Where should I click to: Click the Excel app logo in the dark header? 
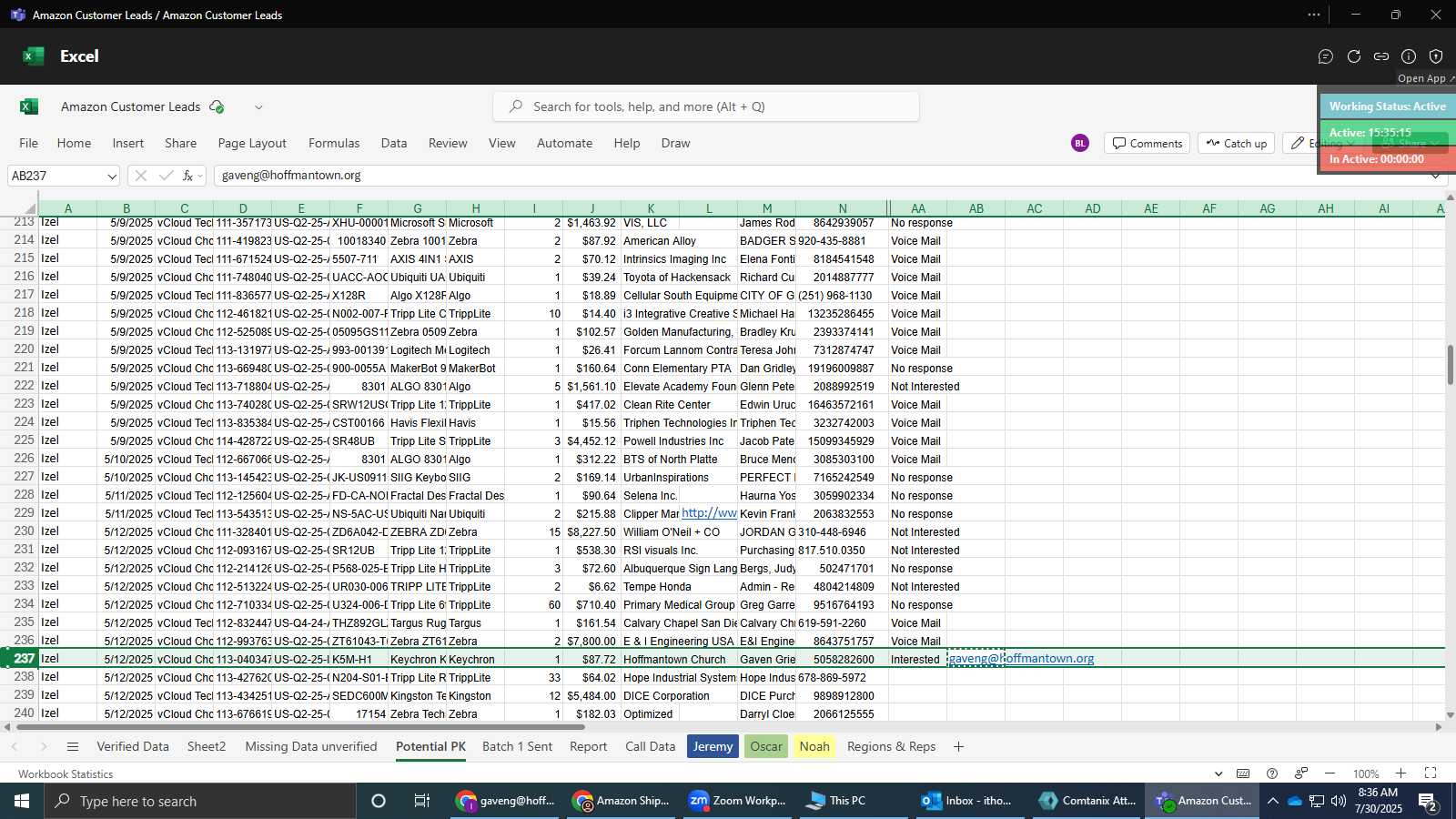click(34, 56)
